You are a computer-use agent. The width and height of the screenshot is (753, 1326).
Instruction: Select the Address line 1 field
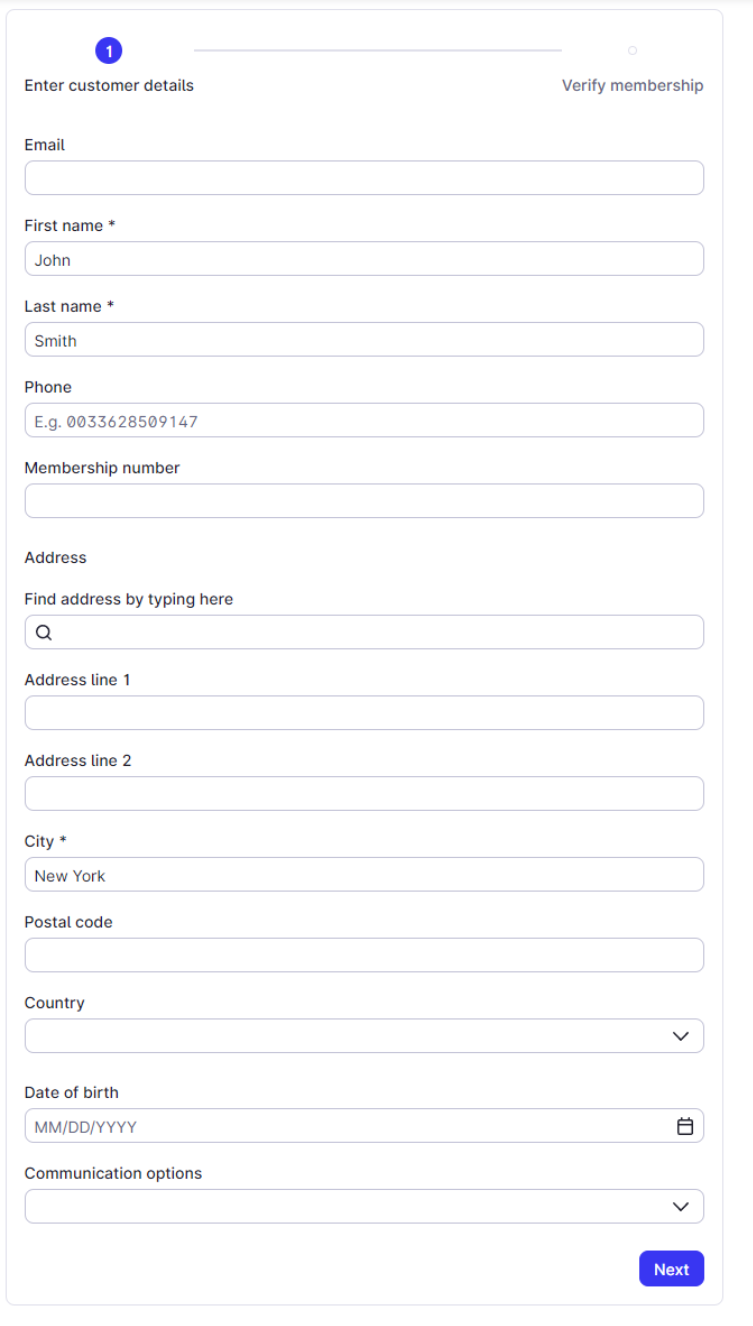[x=363, y=712]
